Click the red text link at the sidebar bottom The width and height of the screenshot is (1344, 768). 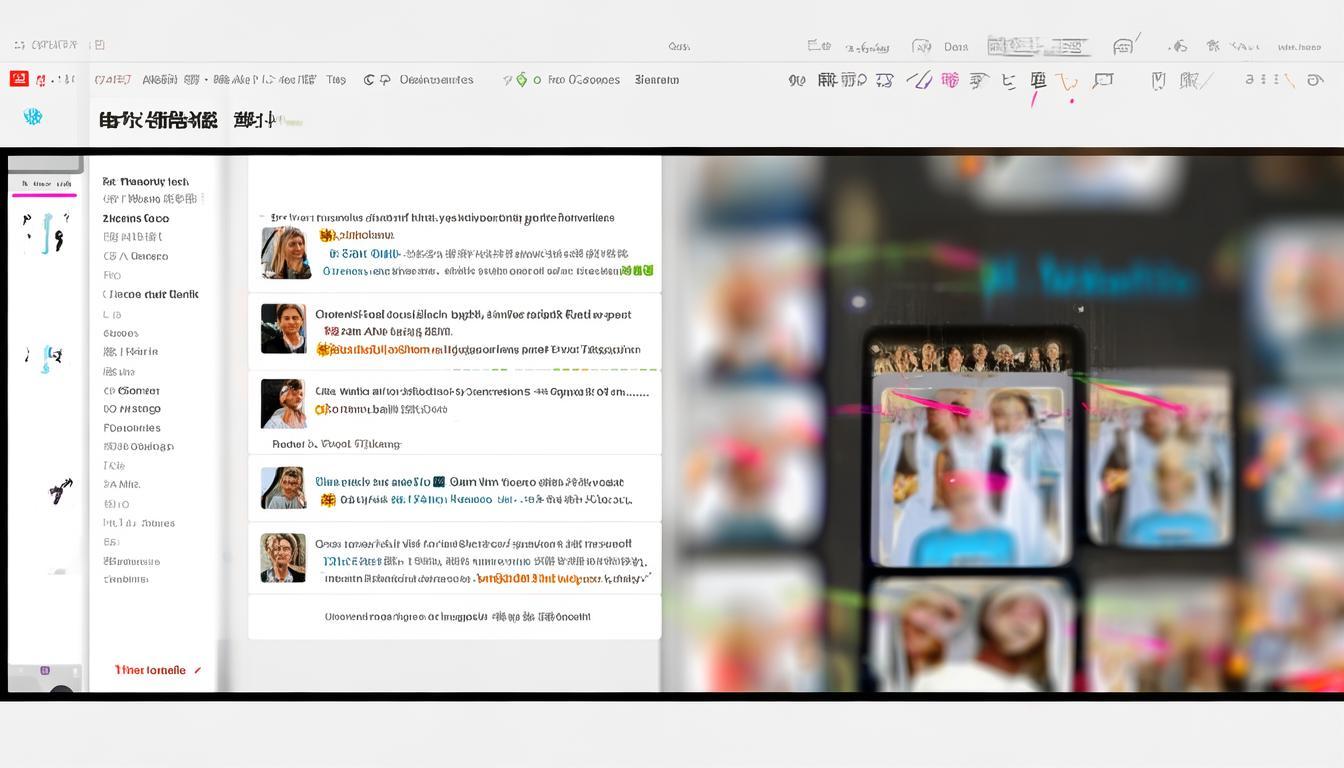[x=151, y=670]
